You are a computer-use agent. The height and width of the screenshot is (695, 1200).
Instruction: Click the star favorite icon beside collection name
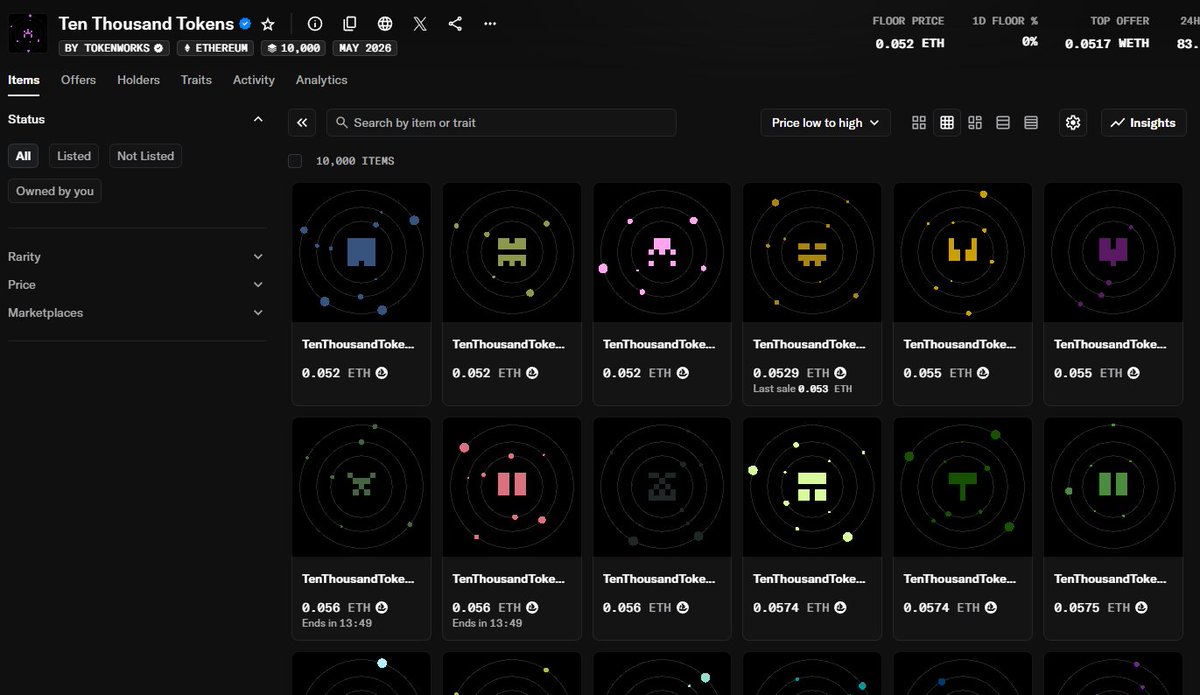(268, 24)
